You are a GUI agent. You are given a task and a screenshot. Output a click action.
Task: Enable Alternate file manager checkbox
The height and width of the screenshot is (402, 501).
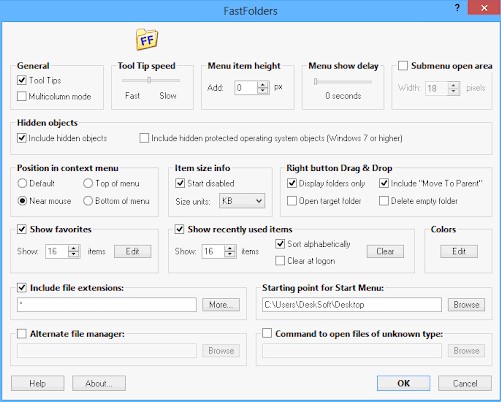coord(22,334)
